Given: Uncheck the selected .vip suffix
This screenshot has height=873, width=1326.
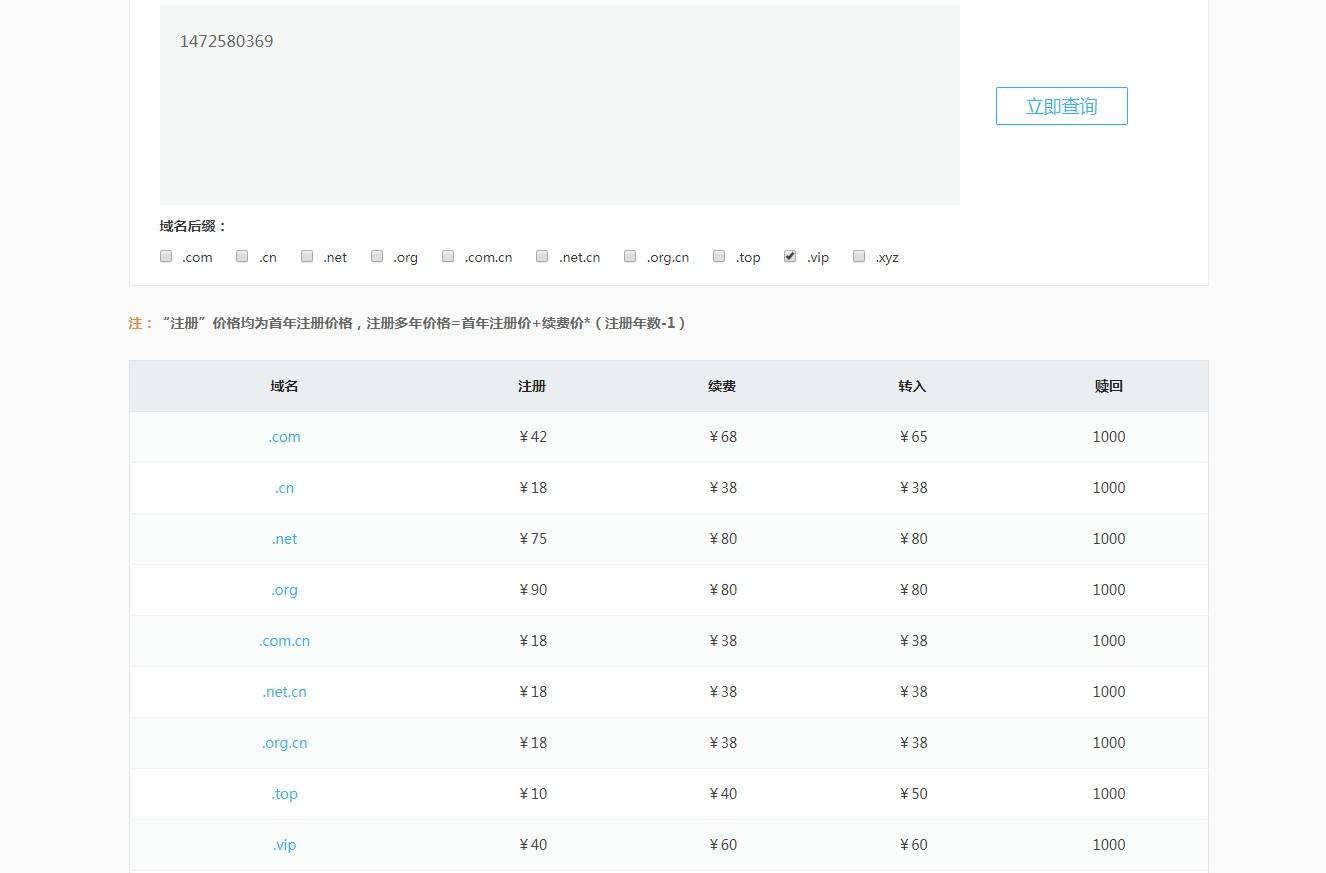Looking at the screenshot, I should point(790,256).
